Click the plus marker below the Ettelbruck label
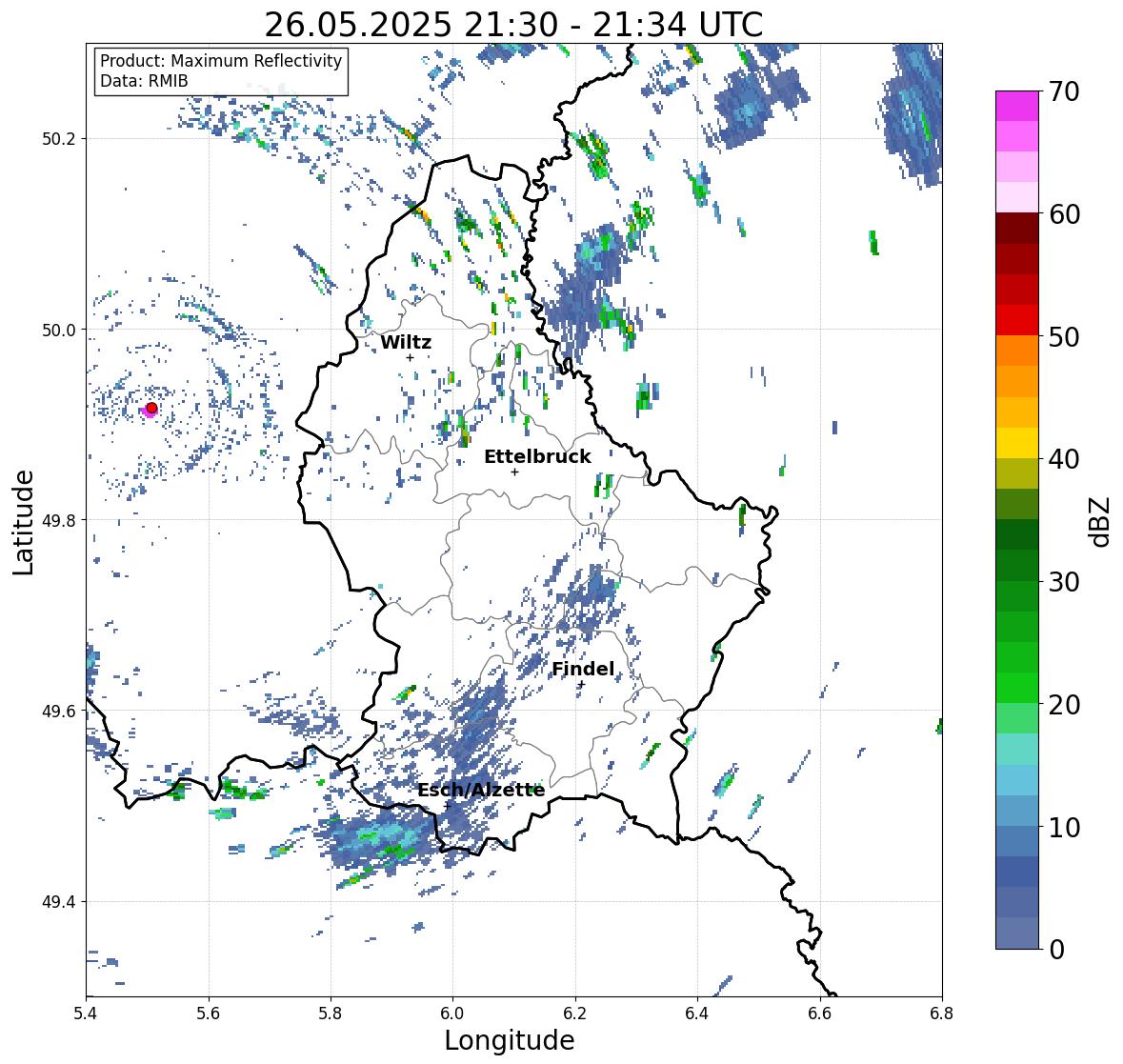 (514, 472)
